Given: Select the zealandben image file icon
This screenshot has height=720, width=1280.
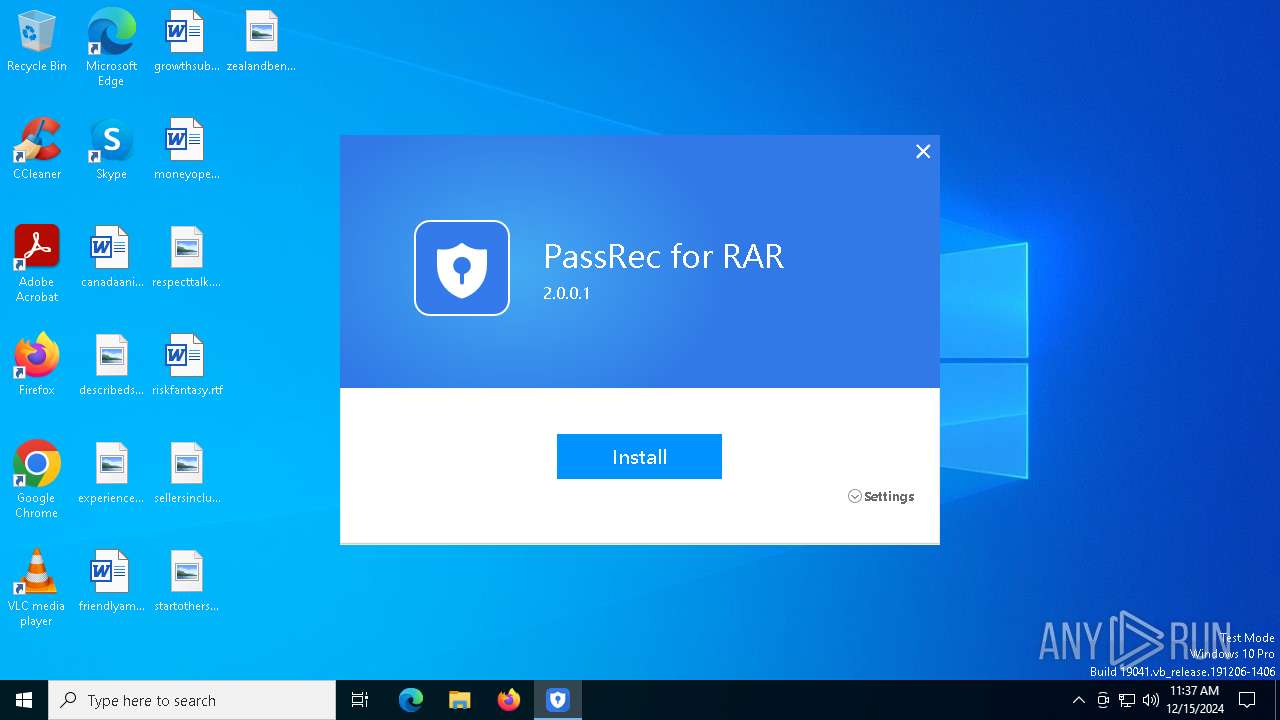Looking at the screenshot, I should pos(261,42).
